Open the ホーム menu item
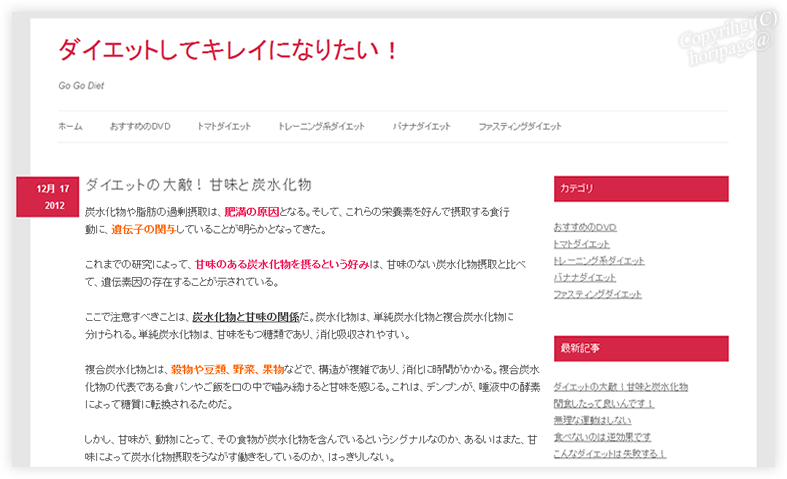The image size is (787, 479). [70, 127]
